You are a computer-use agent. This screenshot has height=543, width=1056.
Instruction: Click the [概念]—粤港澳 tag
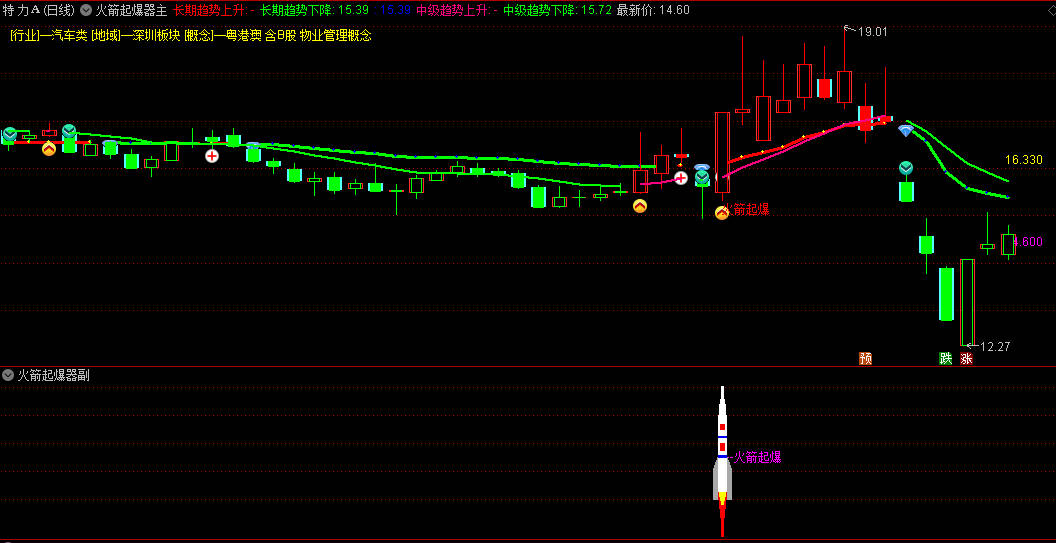pyautogui.click(x=223, y=36)
